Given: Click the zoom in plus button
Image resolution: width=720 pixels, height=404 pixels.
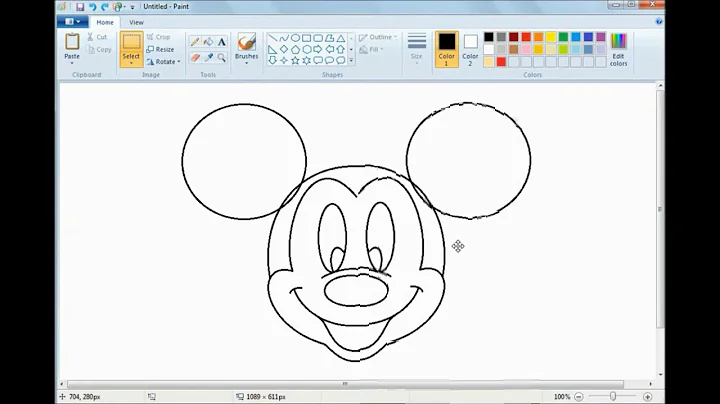Looking at the screenshot, I should (x=647, y=397).
